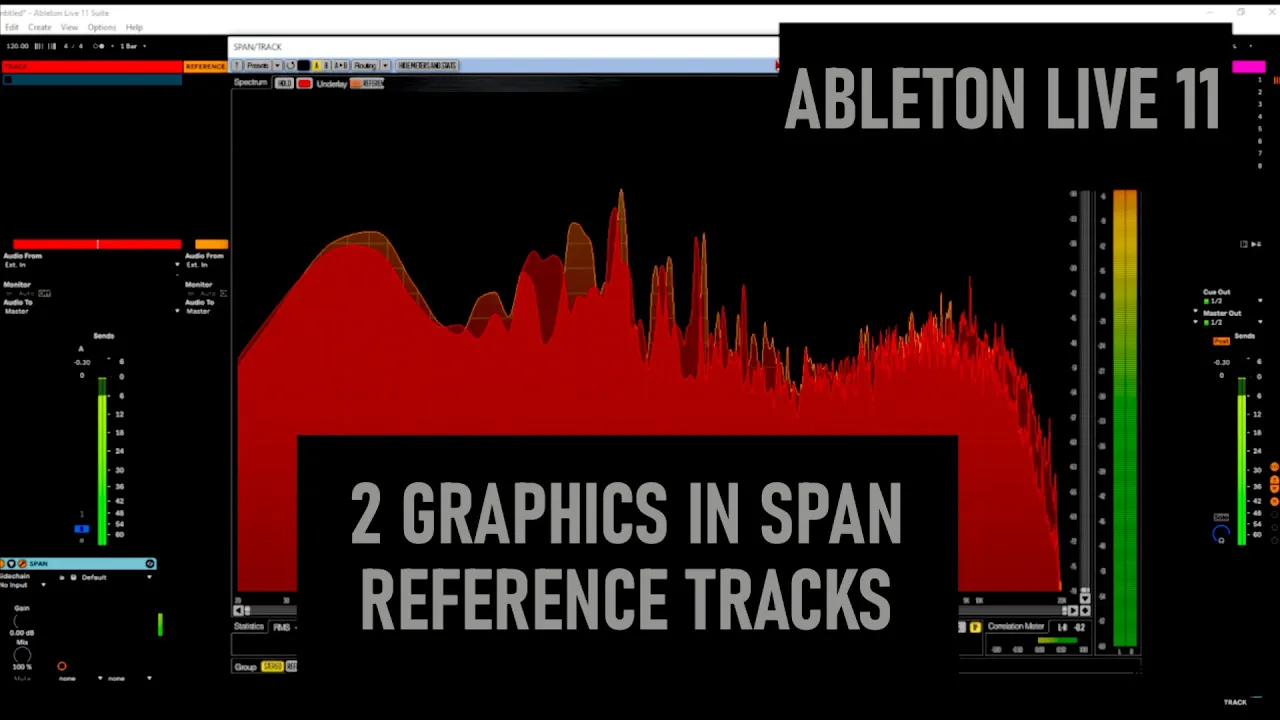Image resolution: width=1280 pixels, height=720 pixels.
Task: Click the SPAN help question mark button
Action: coord(238,65)
